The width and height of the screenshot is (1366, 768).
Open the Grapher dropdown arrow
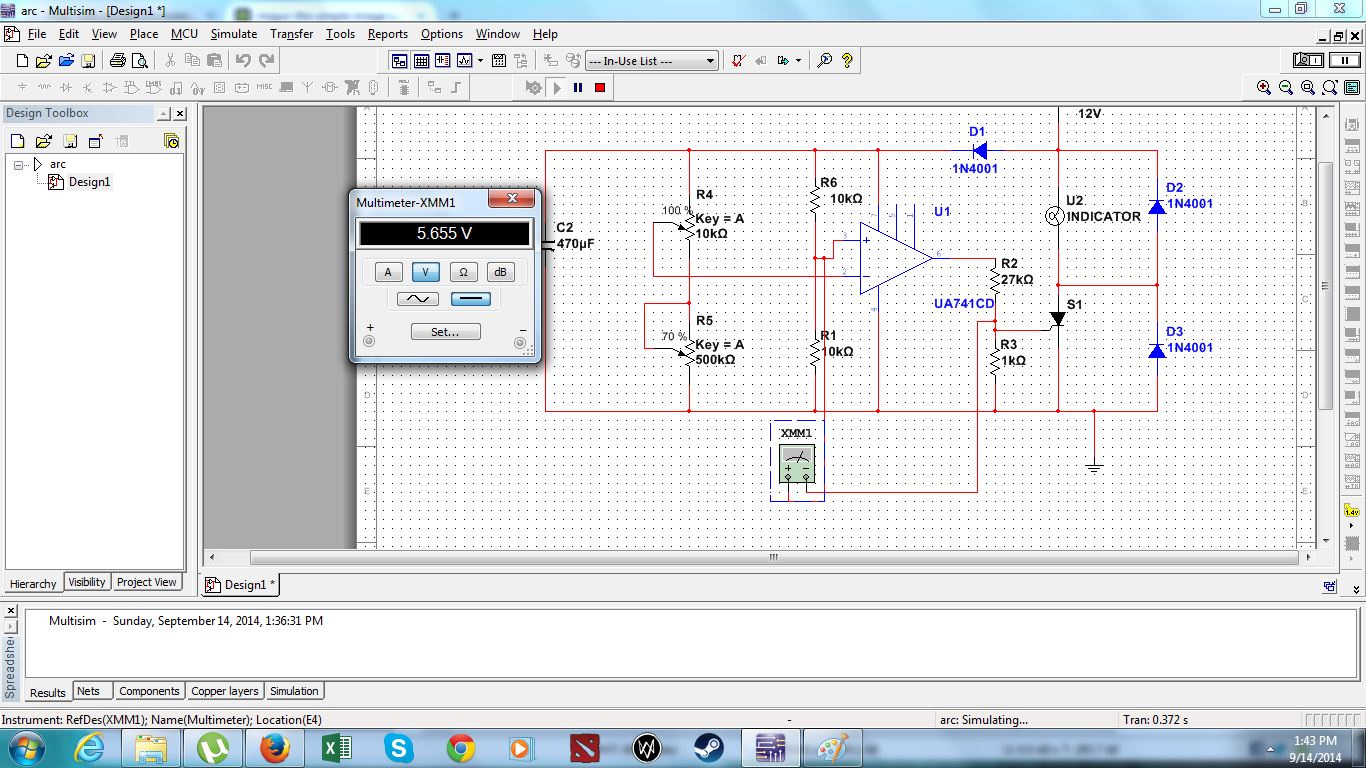[481, 61]
